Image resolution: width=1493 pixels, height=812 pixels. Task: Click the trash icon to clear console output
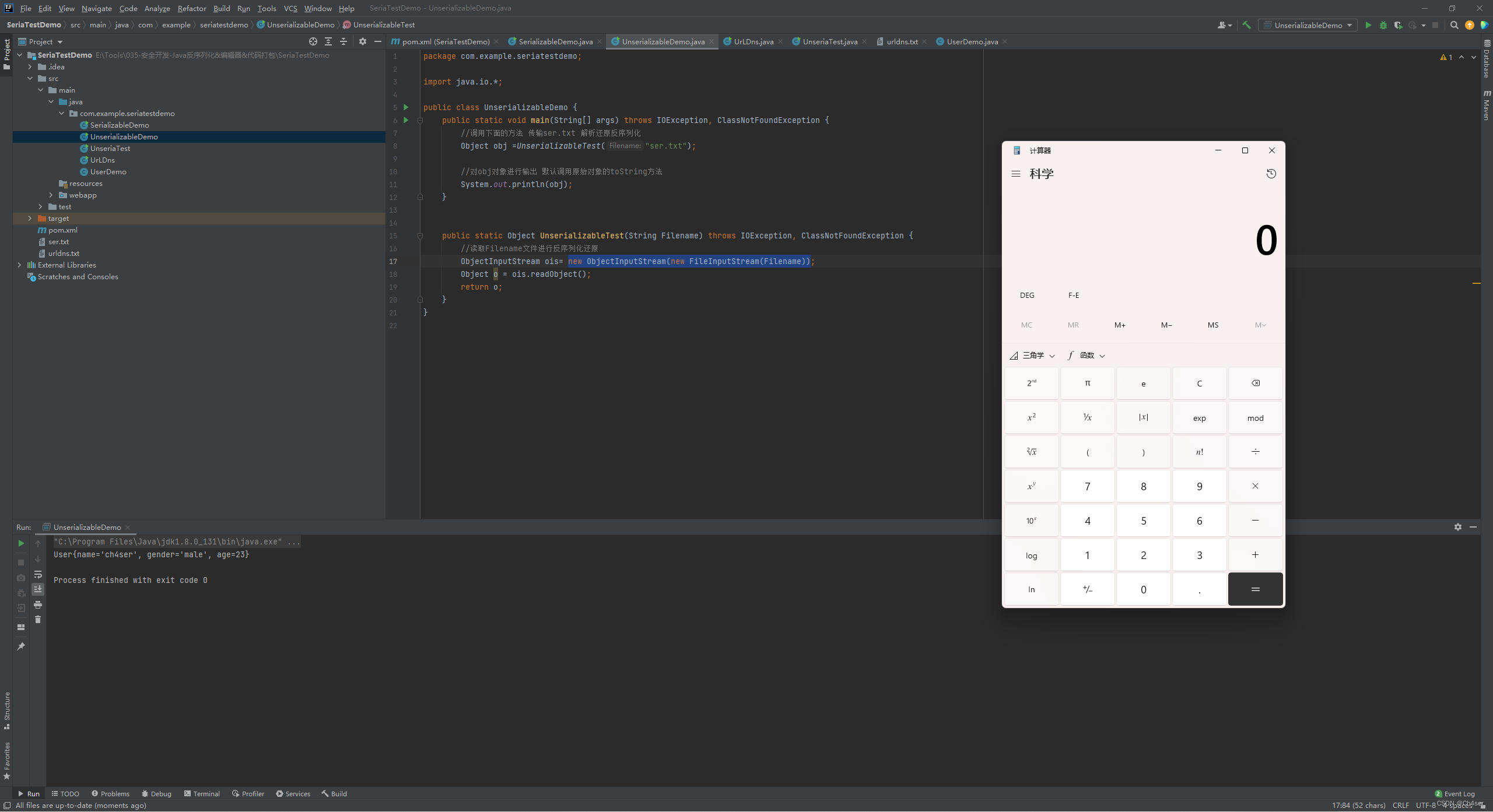point(38,620)
